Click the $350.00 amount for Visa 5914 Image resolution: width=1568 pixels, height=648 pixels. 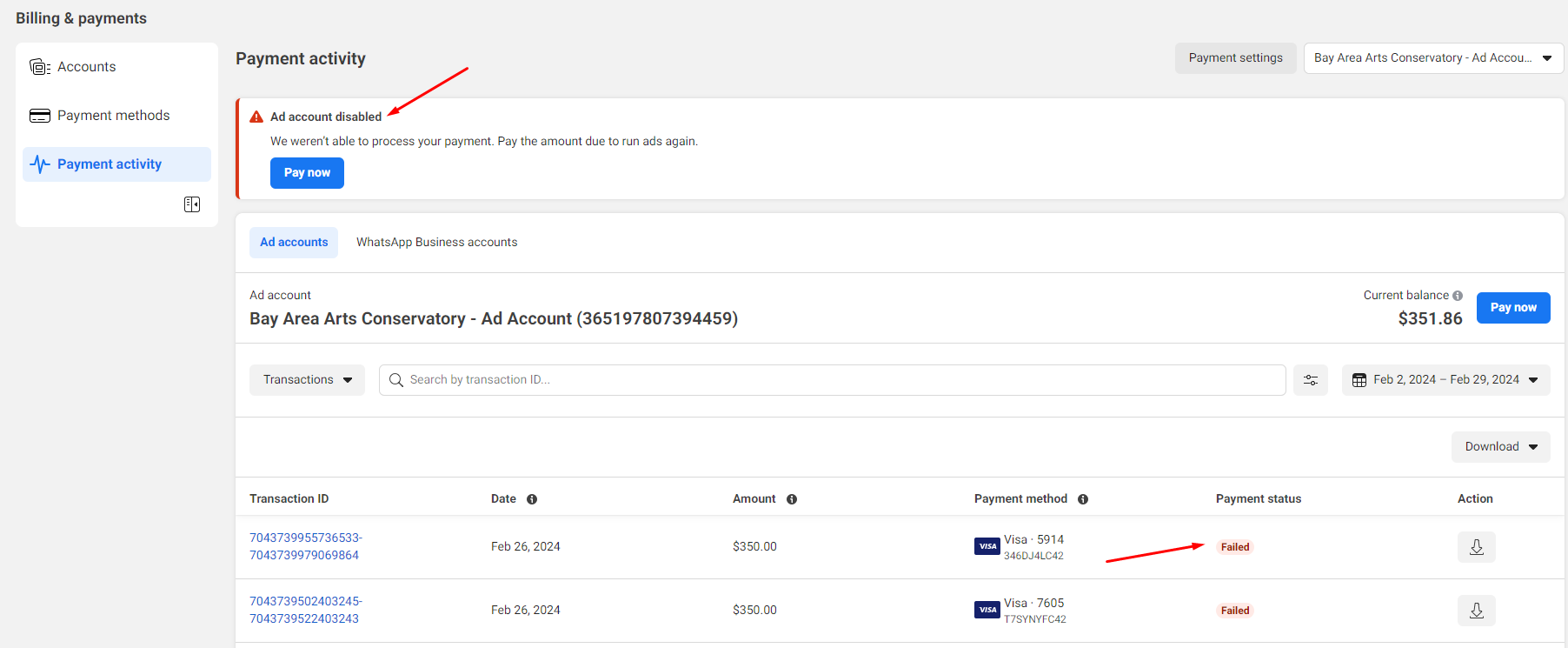tap(754, 547)
